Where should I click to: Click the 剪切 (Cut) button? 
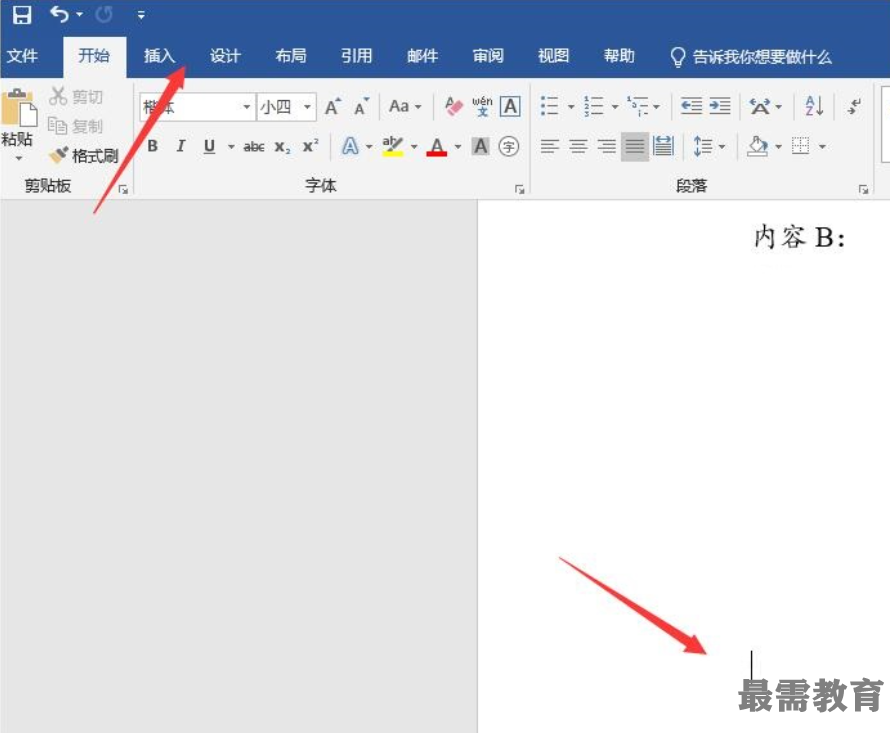pyautogui.click(x=76, y=96)
